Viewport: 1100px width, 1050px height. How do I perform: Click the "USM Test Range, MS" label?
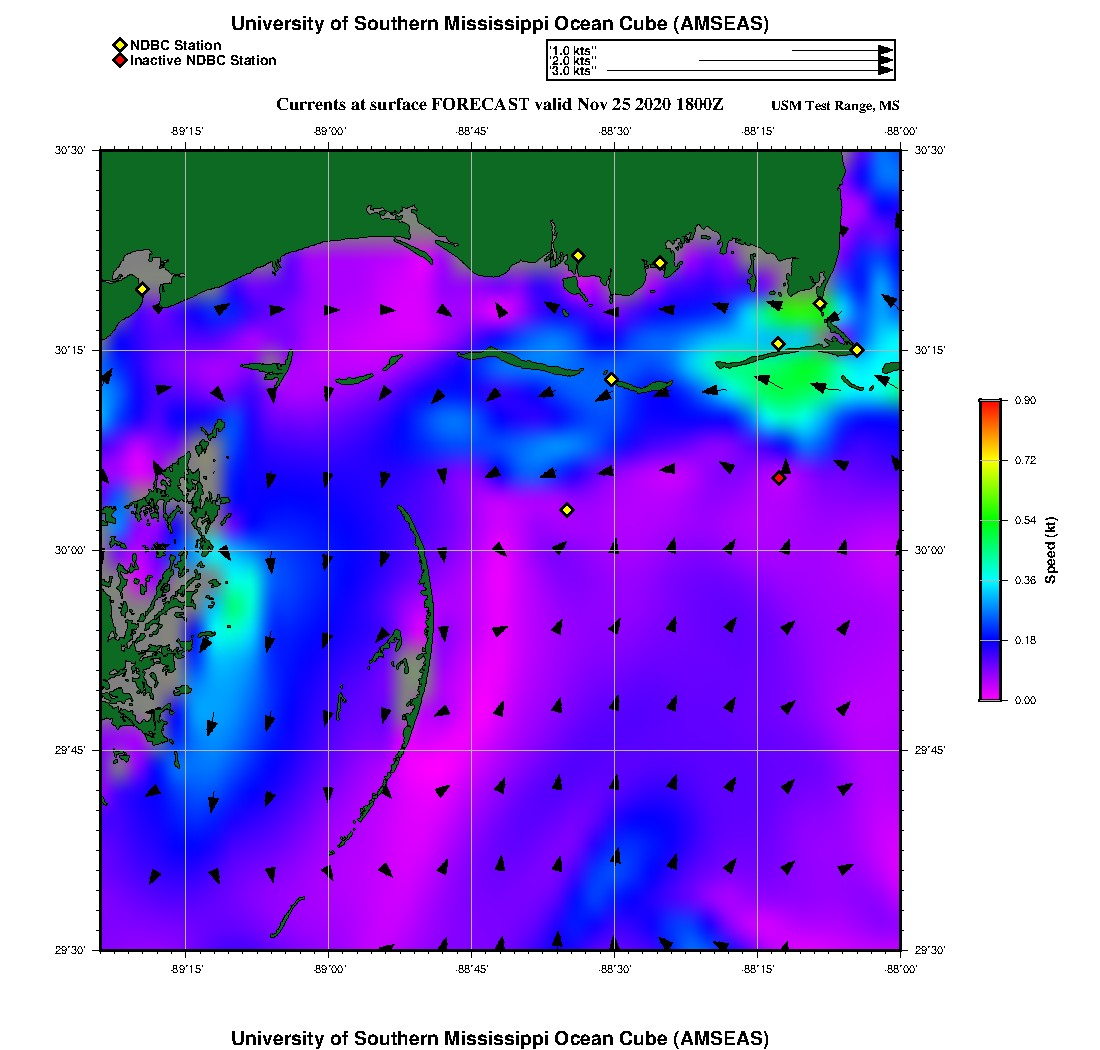click(835, 106)
